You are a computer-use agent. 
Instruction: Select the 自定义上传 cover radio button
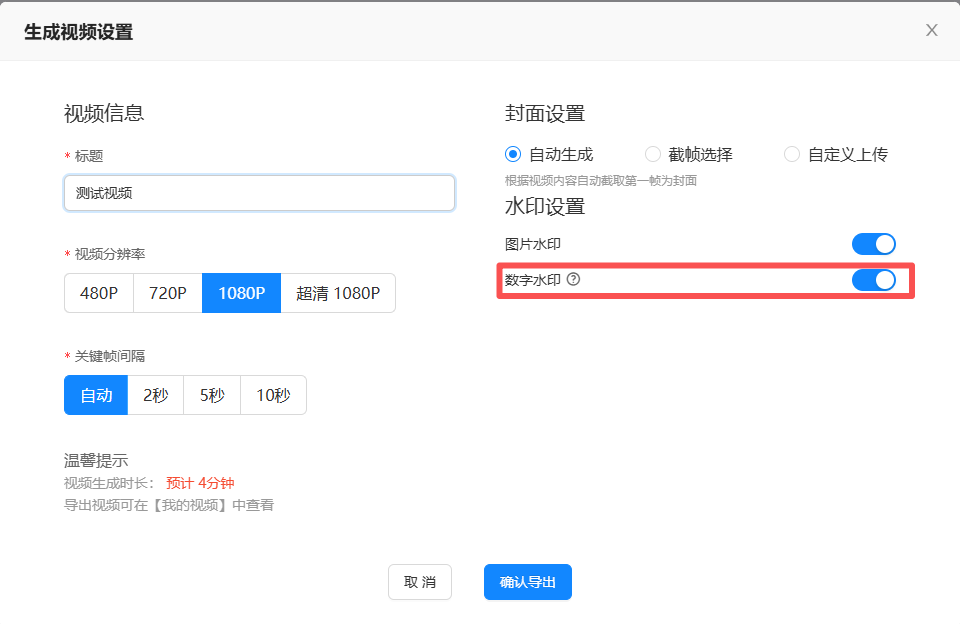click(792, 154)
